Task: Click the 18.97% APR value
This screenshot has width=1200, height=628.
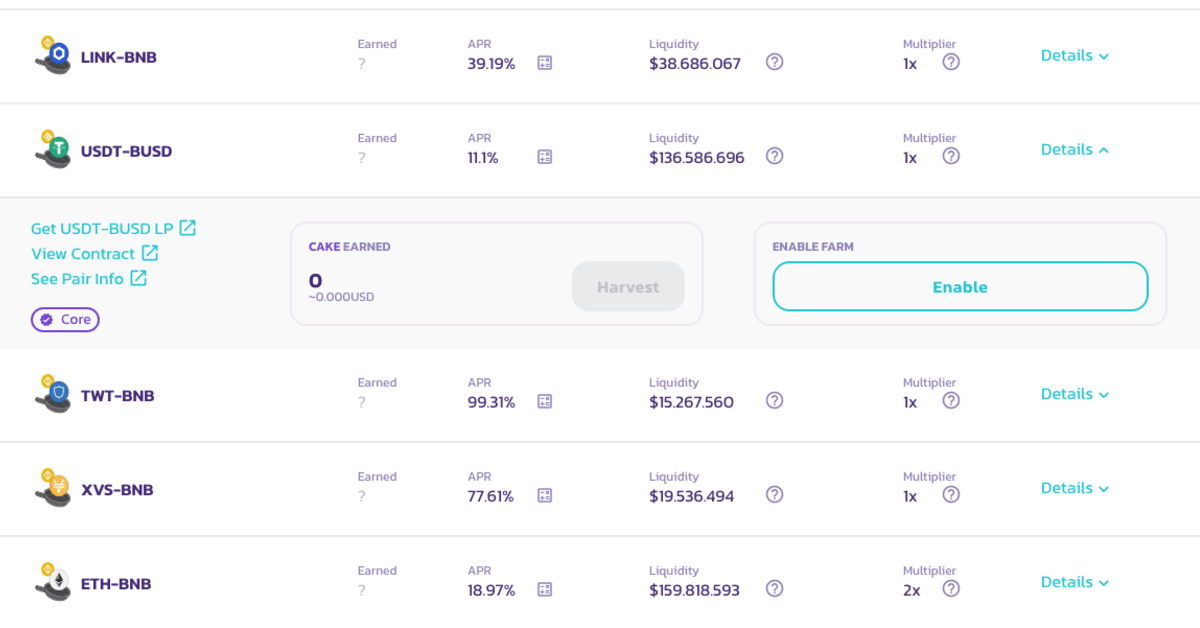Action: click(x=492, y=590)
